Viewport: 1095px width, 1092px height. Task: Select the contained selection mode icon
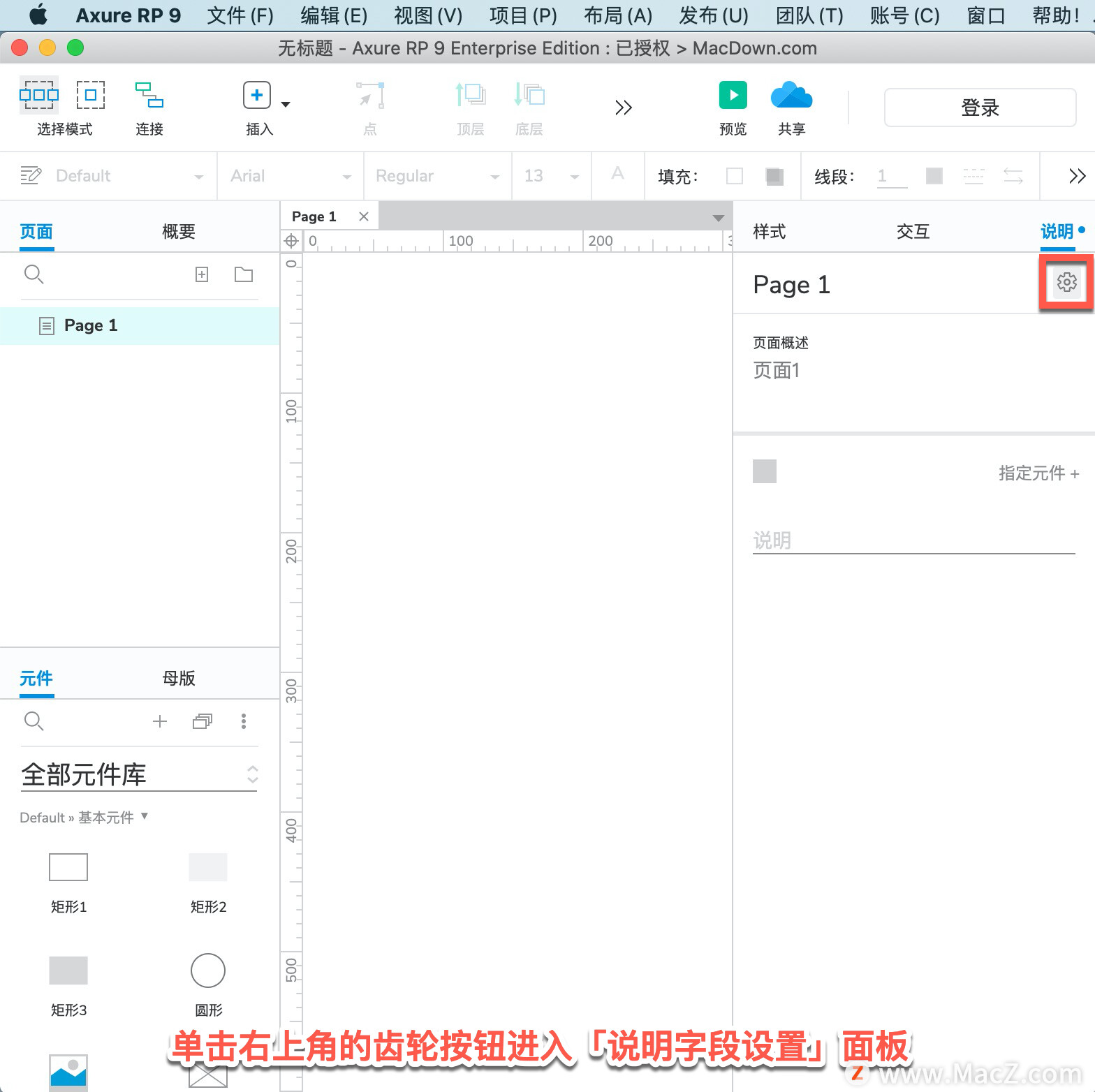tap(91, 95)
